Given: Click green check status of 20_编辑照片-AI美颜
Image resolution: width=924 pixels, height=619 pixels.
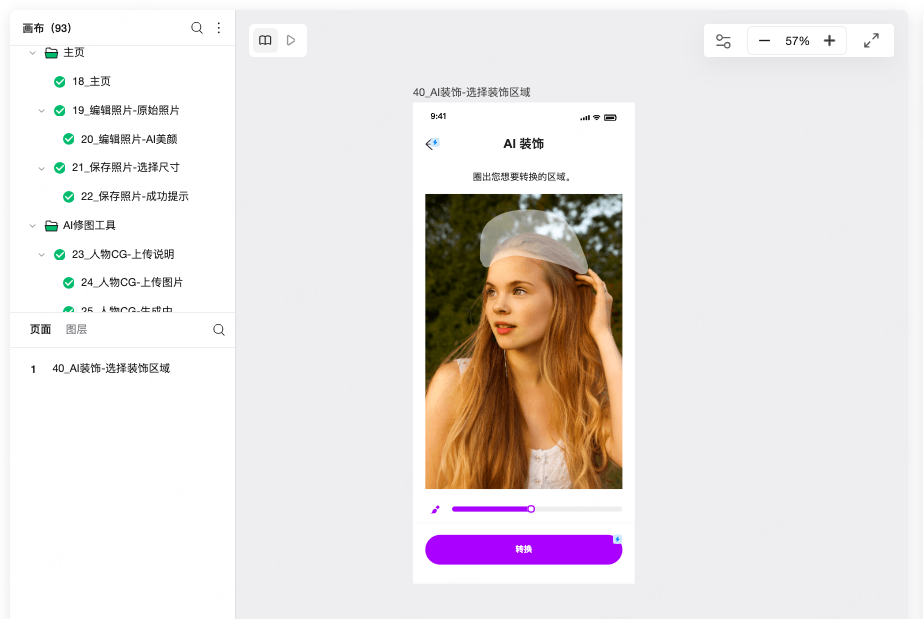Looking at the screenshot, I should point(68,139).
